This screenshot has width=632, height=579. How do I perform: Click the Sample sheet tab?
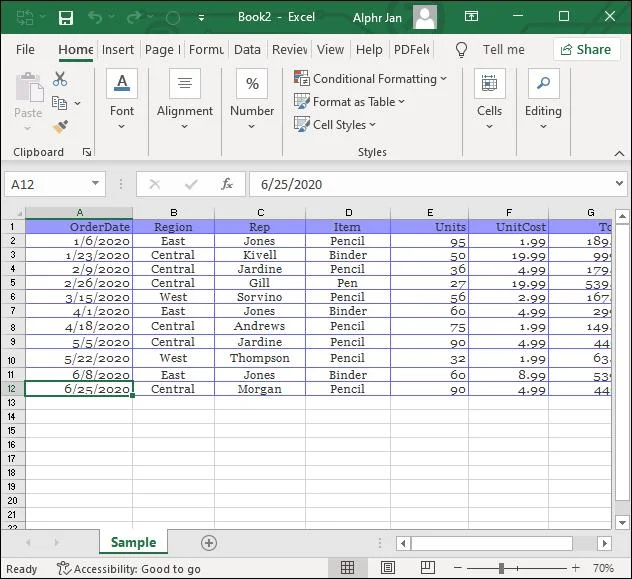coord(133,542)
